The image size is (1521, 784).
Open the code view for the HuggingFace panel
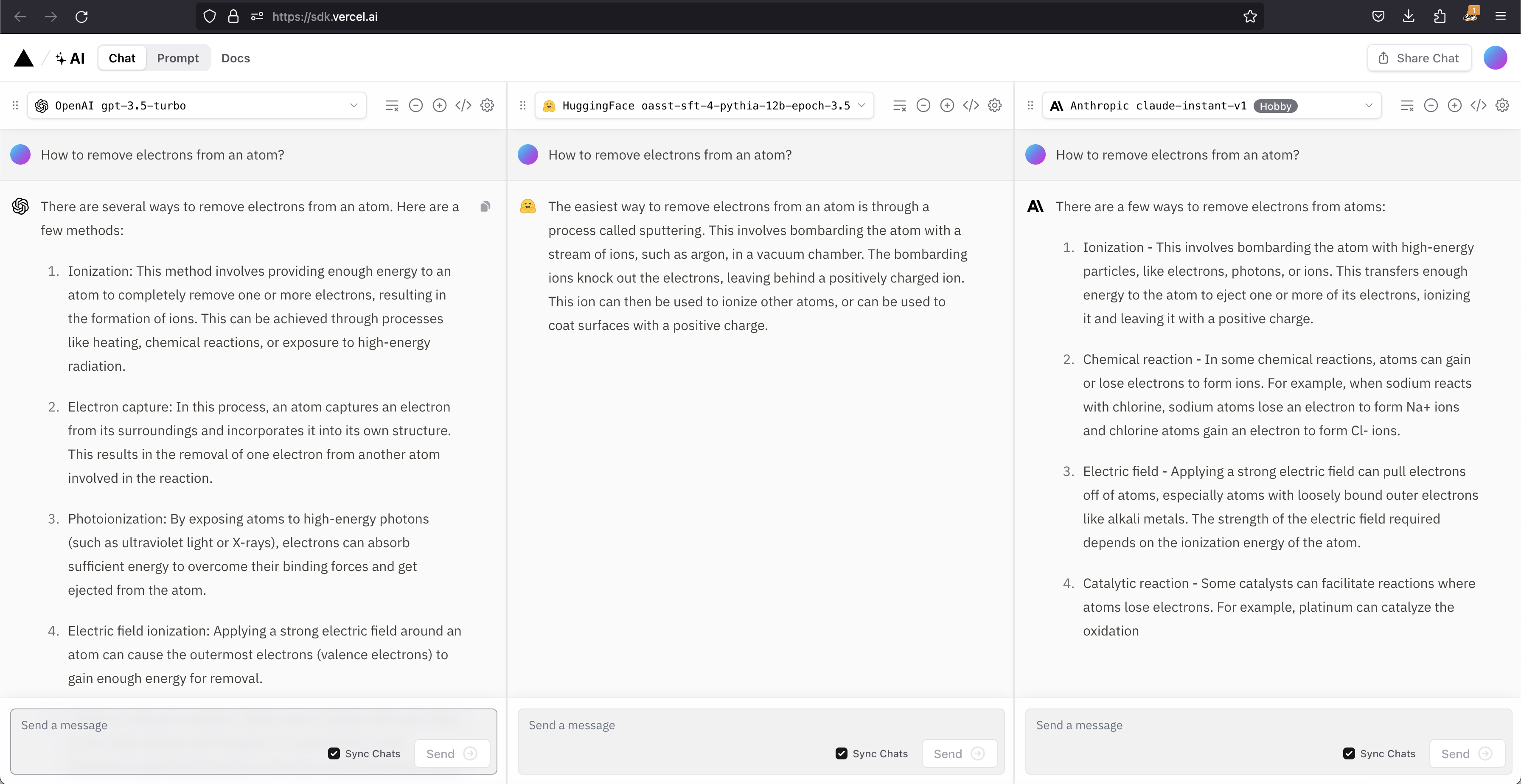tap(971, 106)
